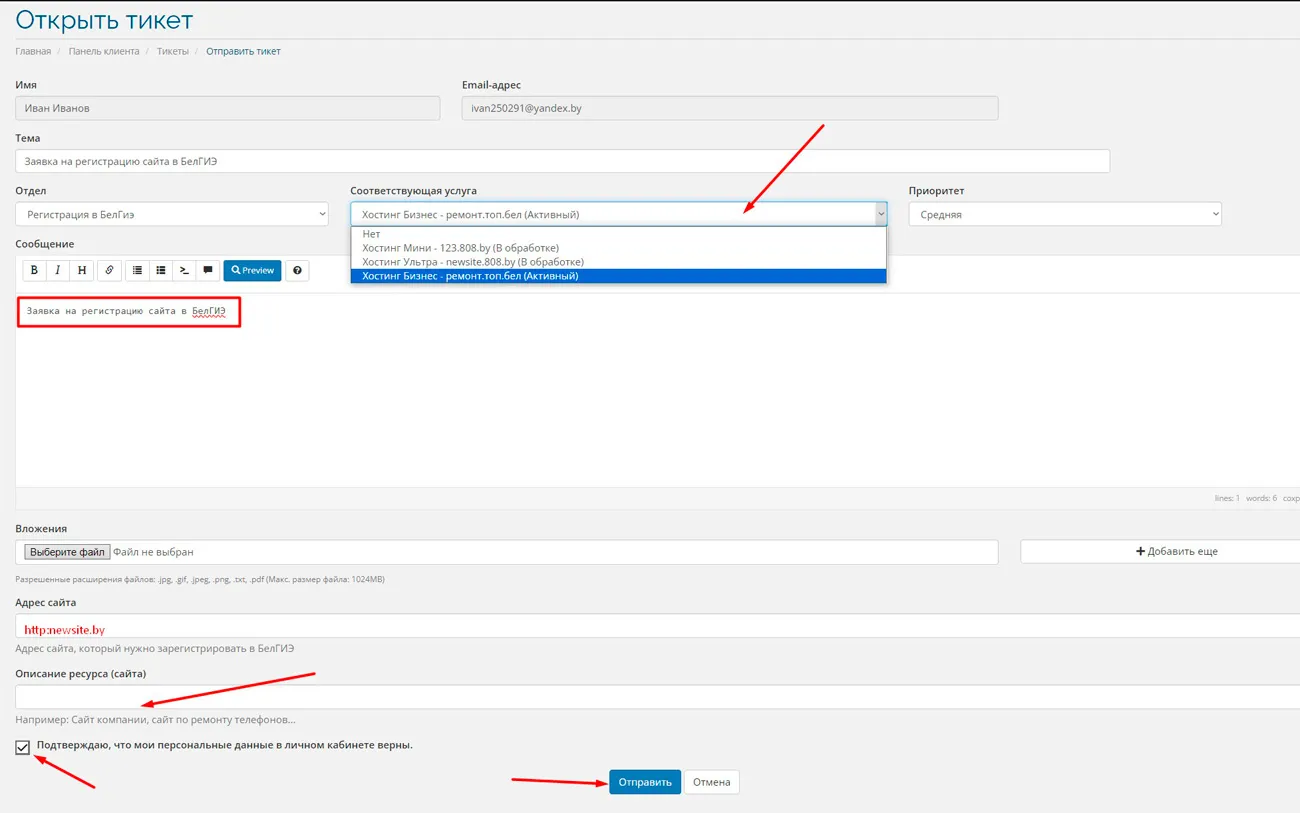Focus the Описание ресурса input field

(x=657, y=697)
